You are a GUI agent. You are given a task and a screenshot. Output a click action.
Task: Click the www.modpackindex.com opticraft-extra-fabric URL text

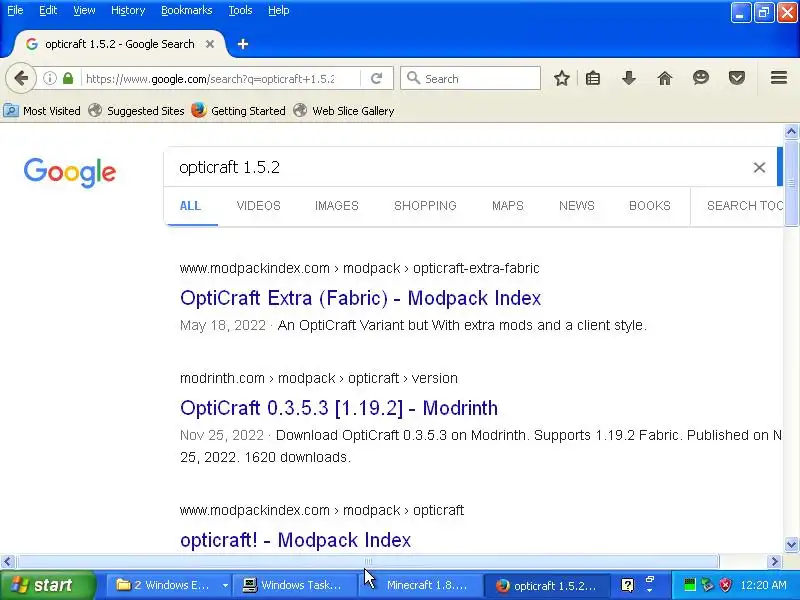point(360,268)
